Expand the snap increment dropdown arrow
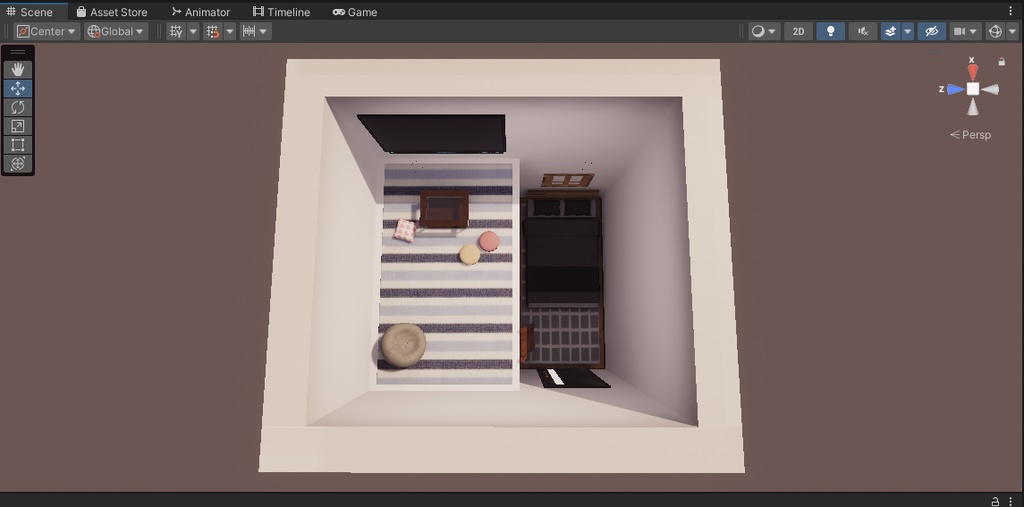Viewport: 1024px width, 507px height. click(x=264, y=31)
